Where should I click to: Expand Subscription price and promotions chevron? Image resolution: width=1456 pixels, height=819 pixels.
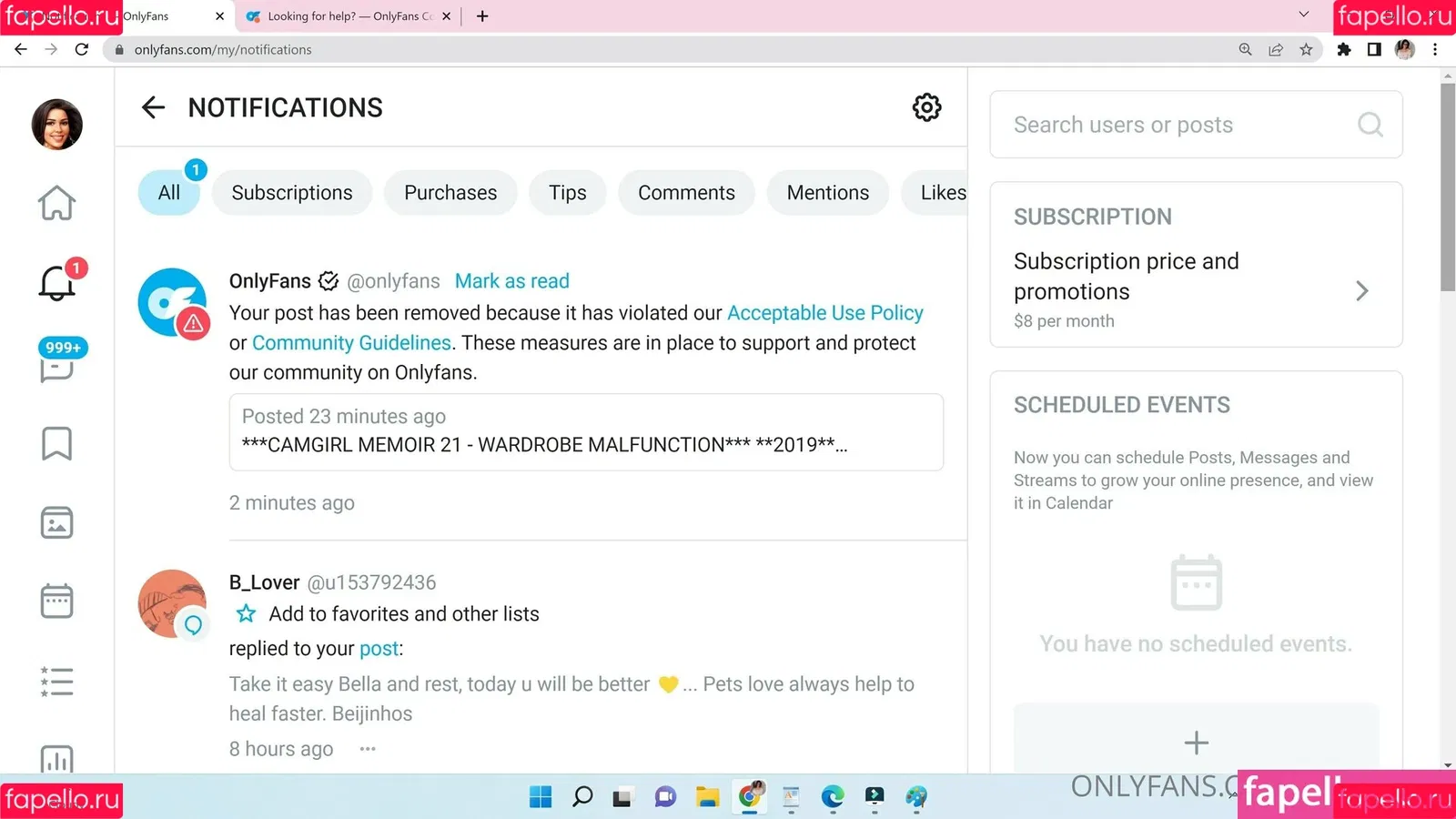click(x=1361, y=291)
